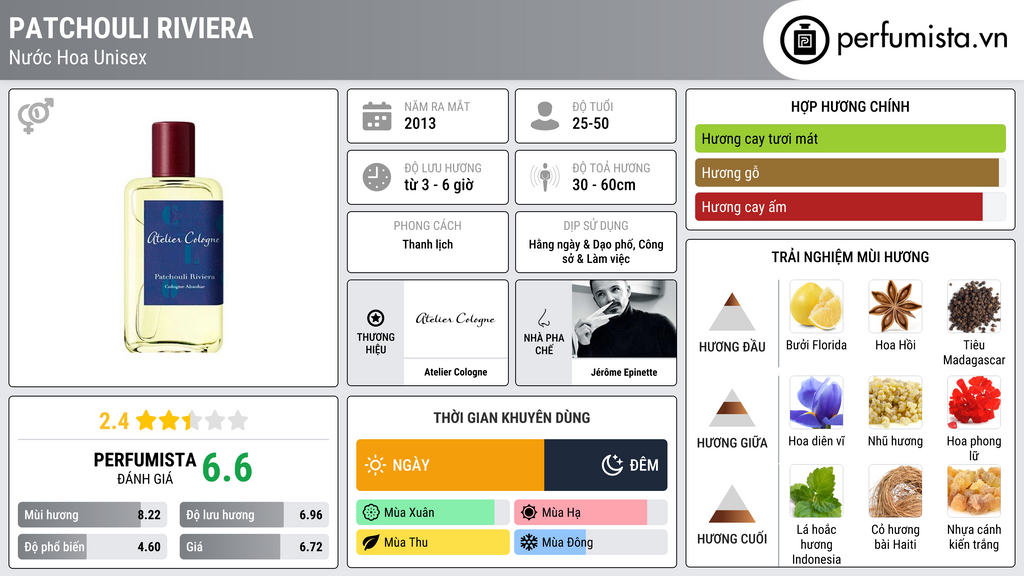Click the sun icon in Ngày bar

tap(375, 465)
